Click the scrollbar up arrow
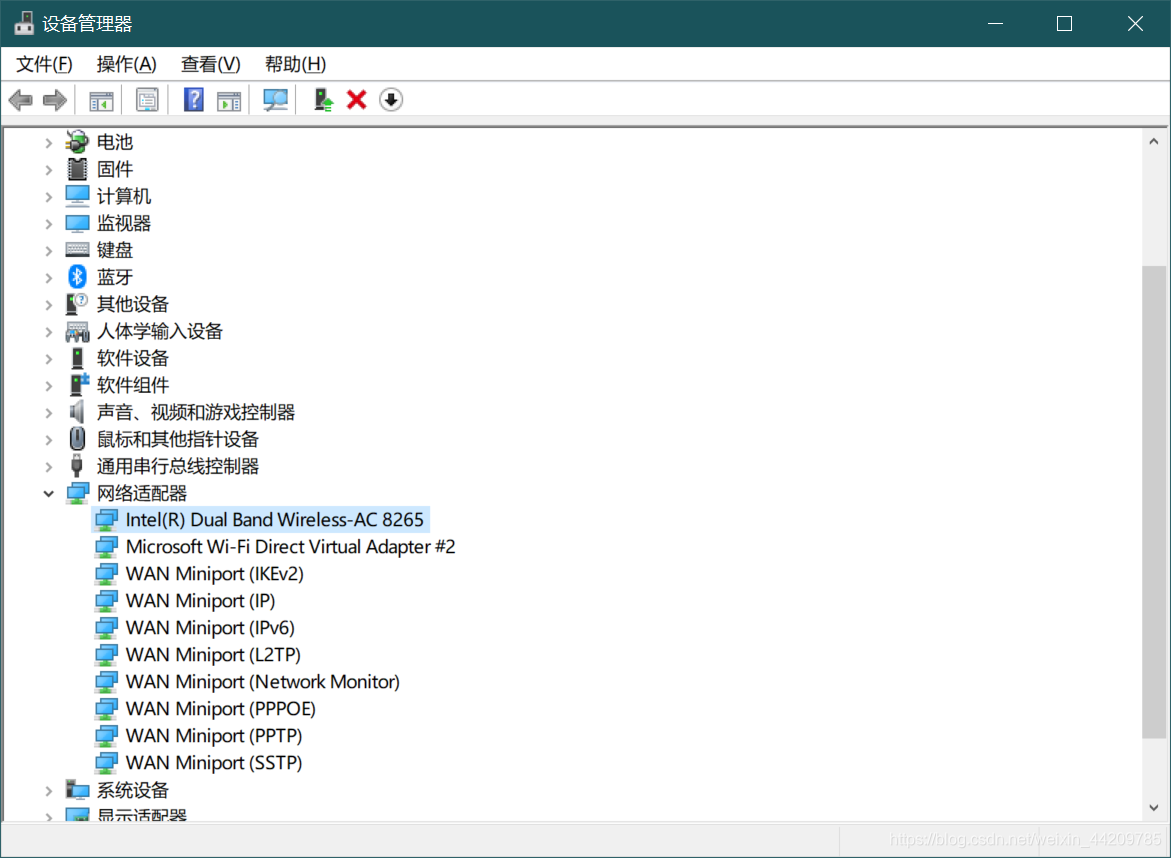 (1154, 141)
